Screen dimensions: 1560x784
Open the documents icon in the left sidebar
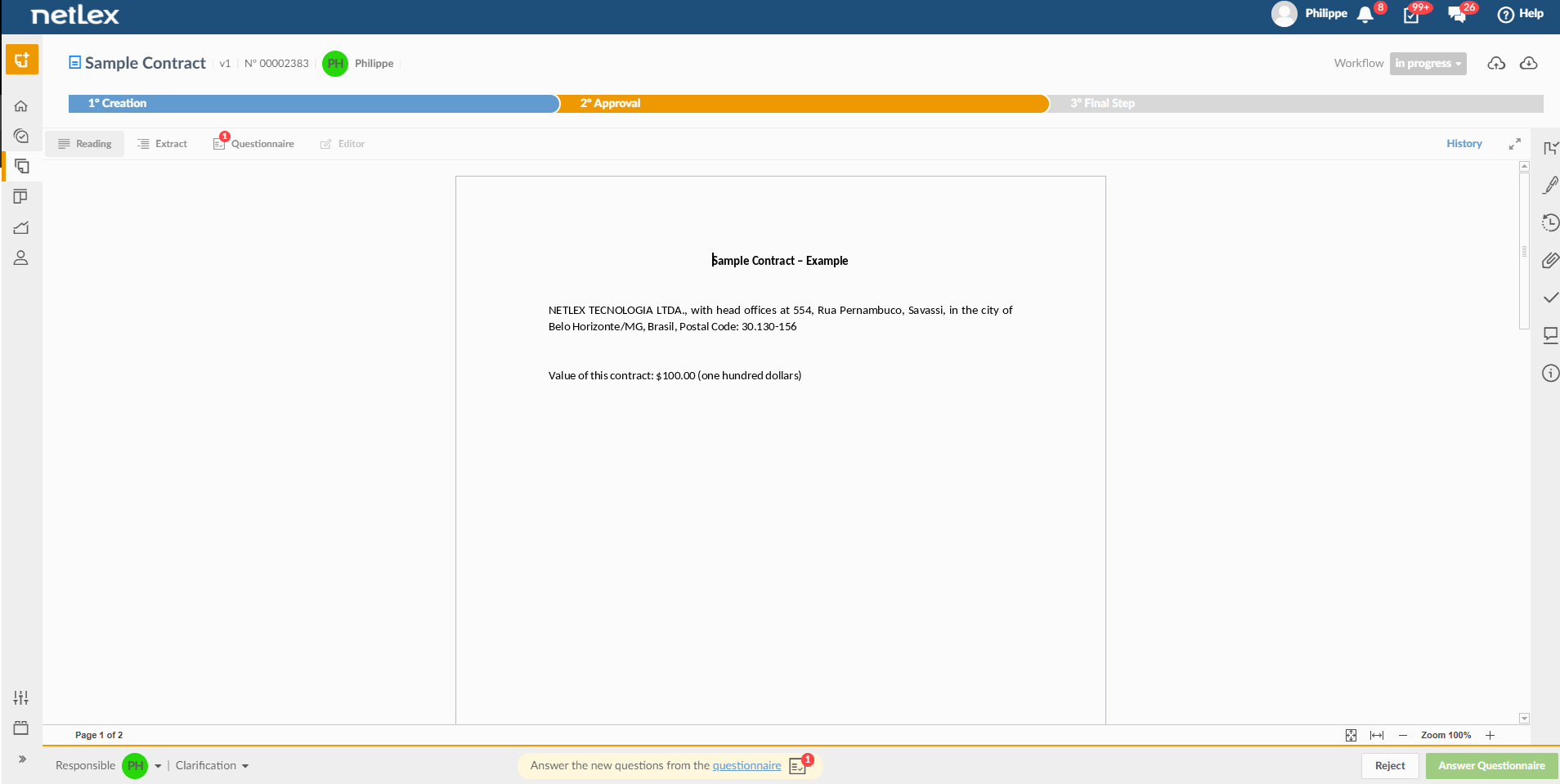click(21, 166)
